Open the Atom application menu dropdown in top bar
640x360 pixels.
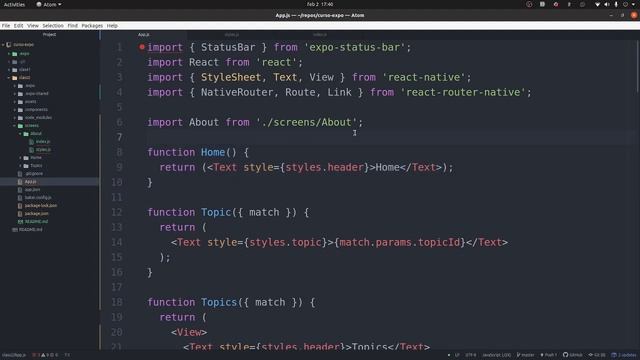[x=49, y=4]
